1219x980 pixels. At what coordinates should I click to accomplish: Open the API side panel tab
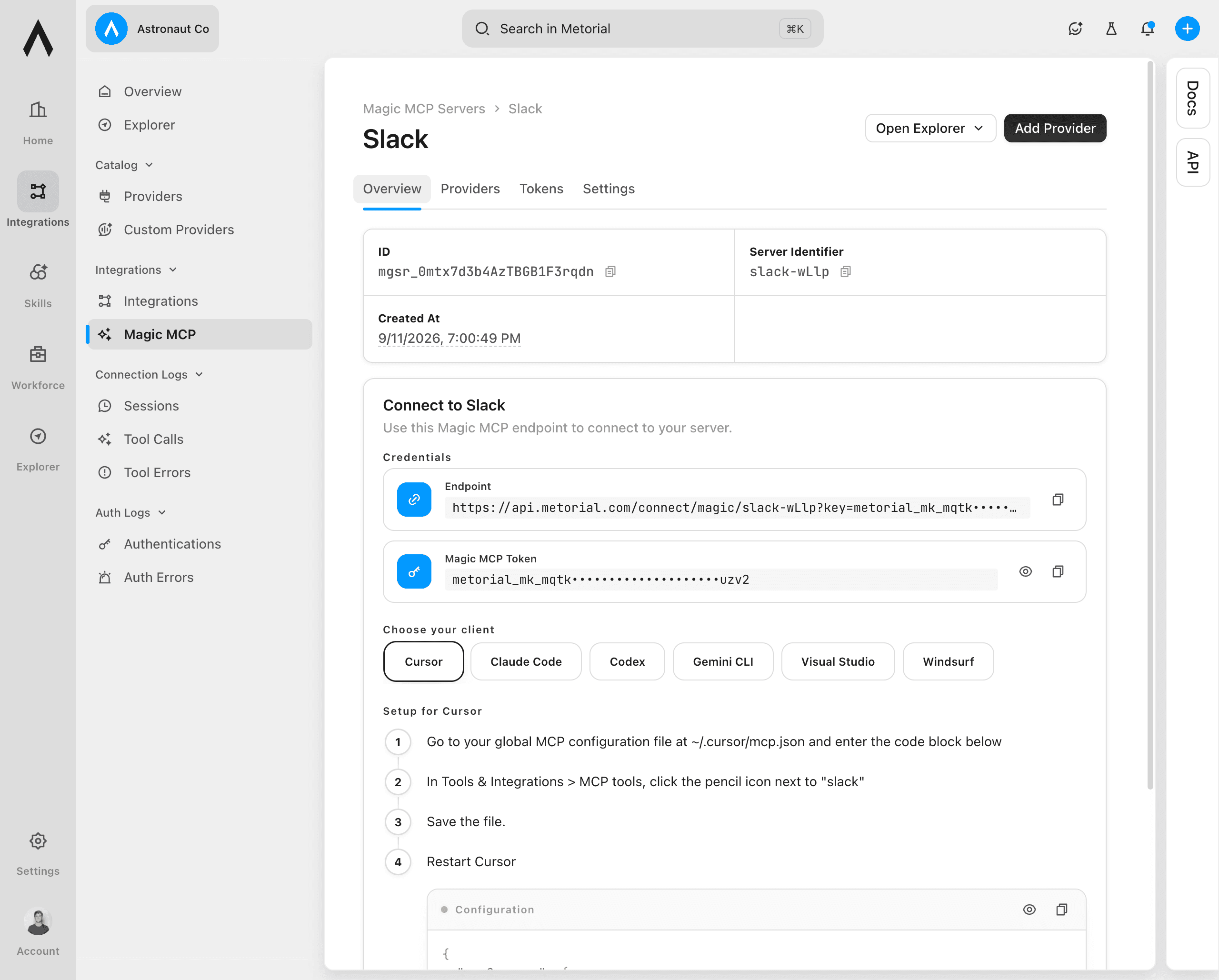(x=1193, y=162)
